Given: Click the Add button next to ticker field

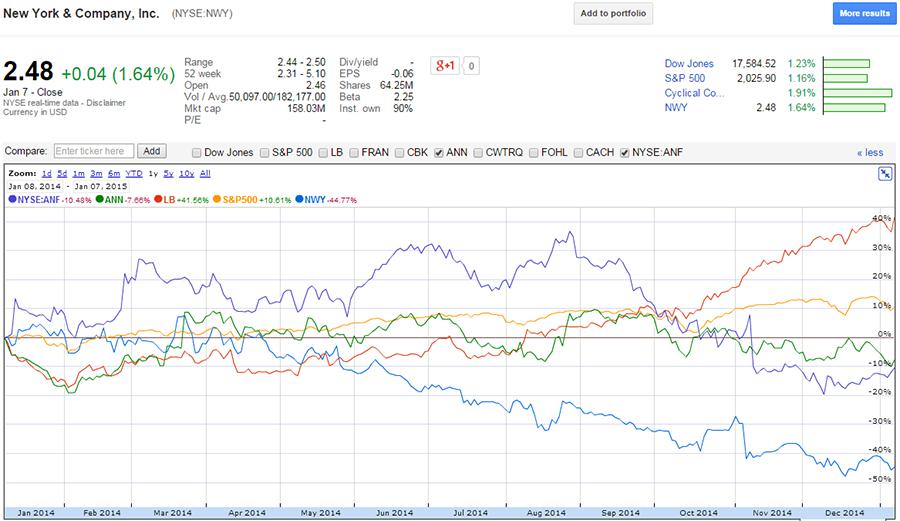Looking at the screenshot, I should click(x=152, y=151).
